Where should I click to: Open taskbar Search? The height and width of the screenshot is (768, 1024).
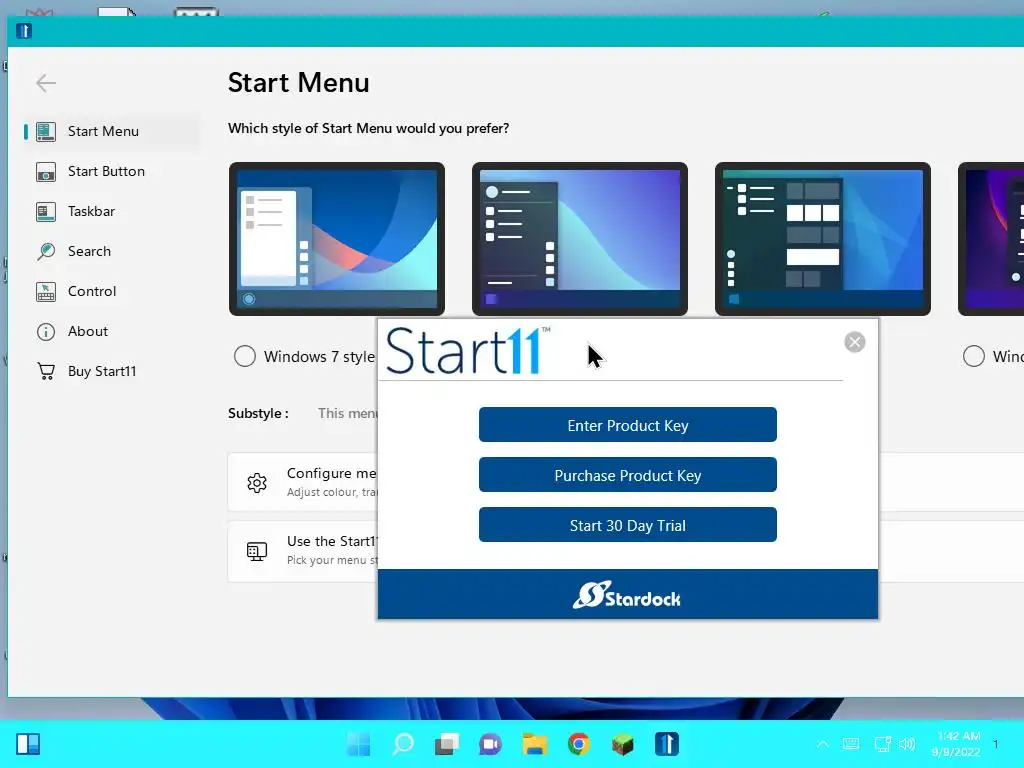coord(403,744)
